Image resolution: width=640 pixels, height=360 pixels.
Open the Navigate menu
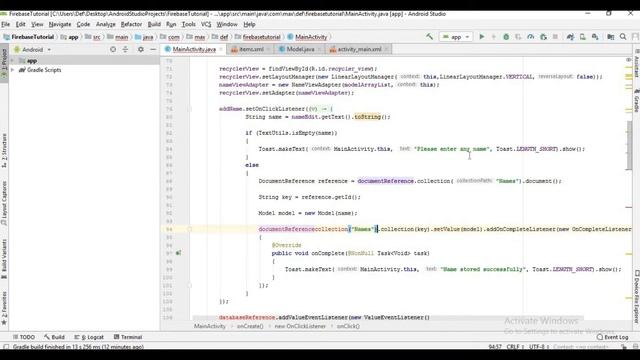point(60,24)
